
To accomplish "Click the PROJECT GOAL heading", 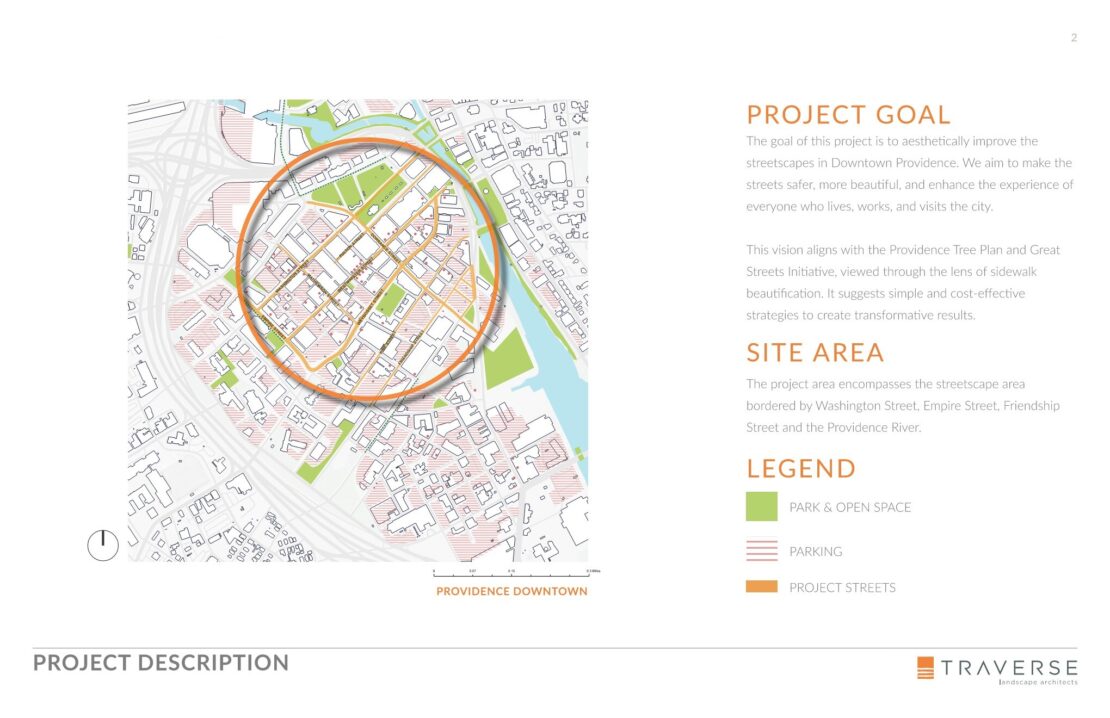I will pyautogui.click(x=848, y=115).
